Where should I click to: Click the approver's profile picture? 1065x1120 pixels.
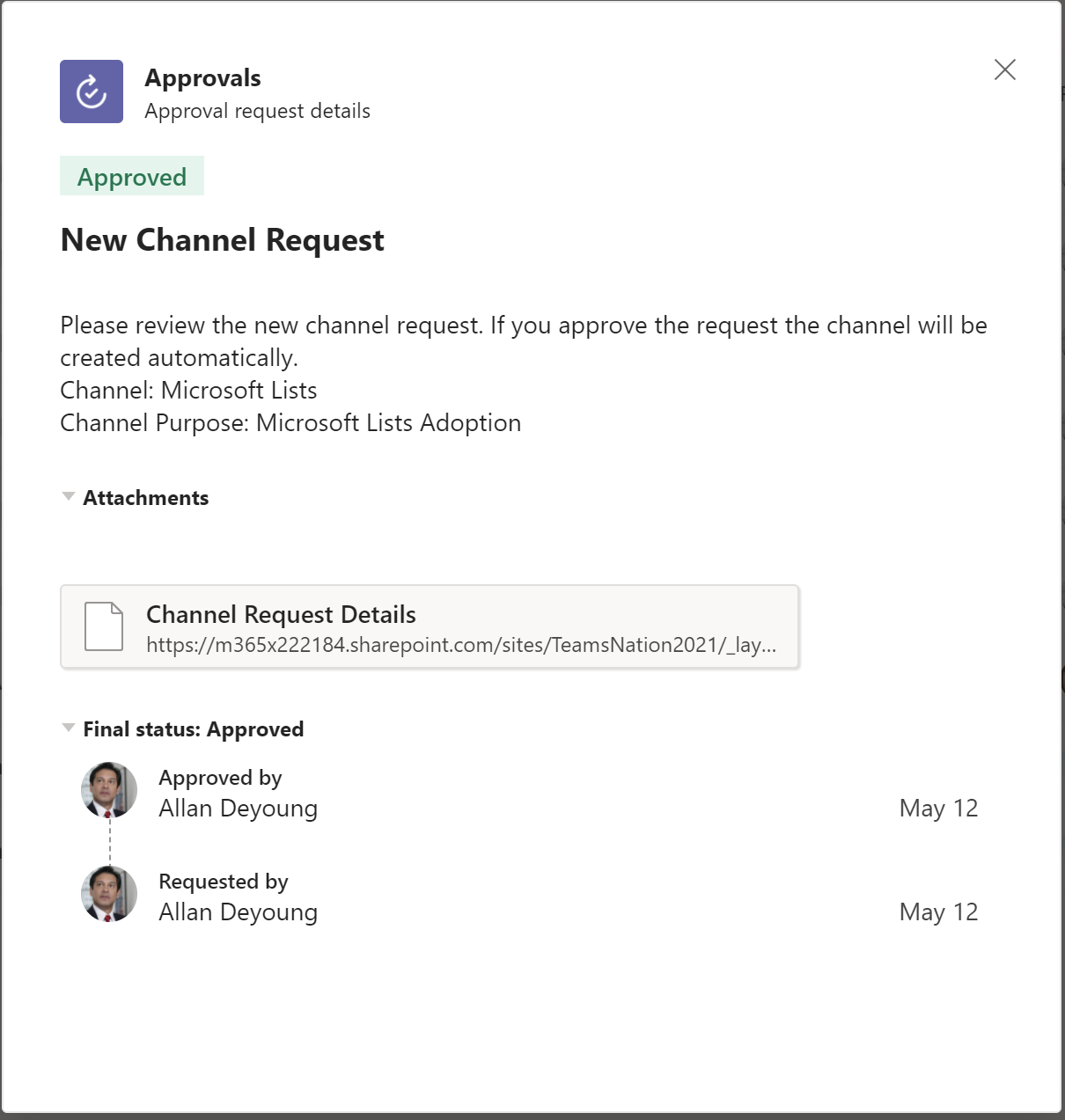pos(109,790)
